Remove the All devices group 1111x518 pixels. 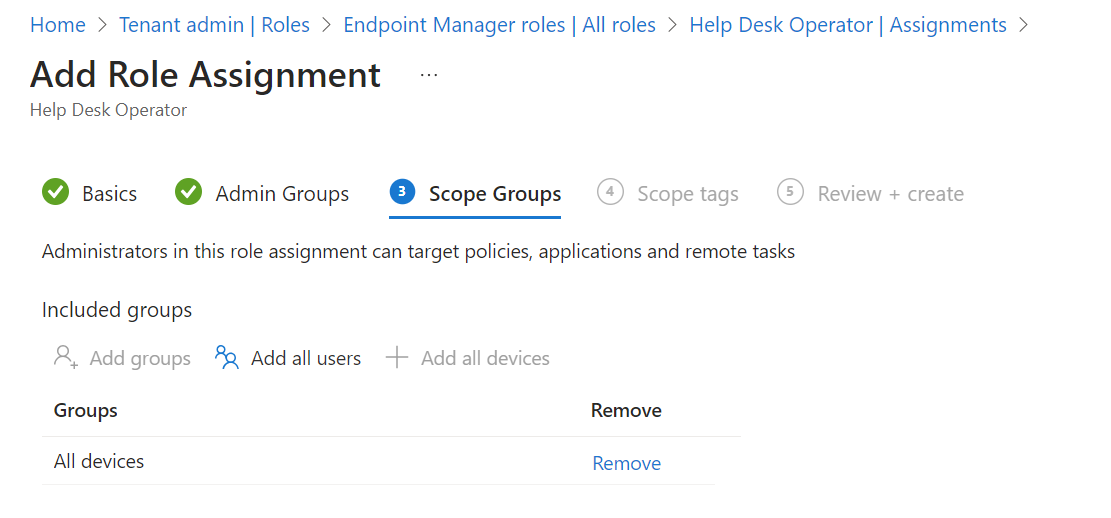(x=626, y=463)
